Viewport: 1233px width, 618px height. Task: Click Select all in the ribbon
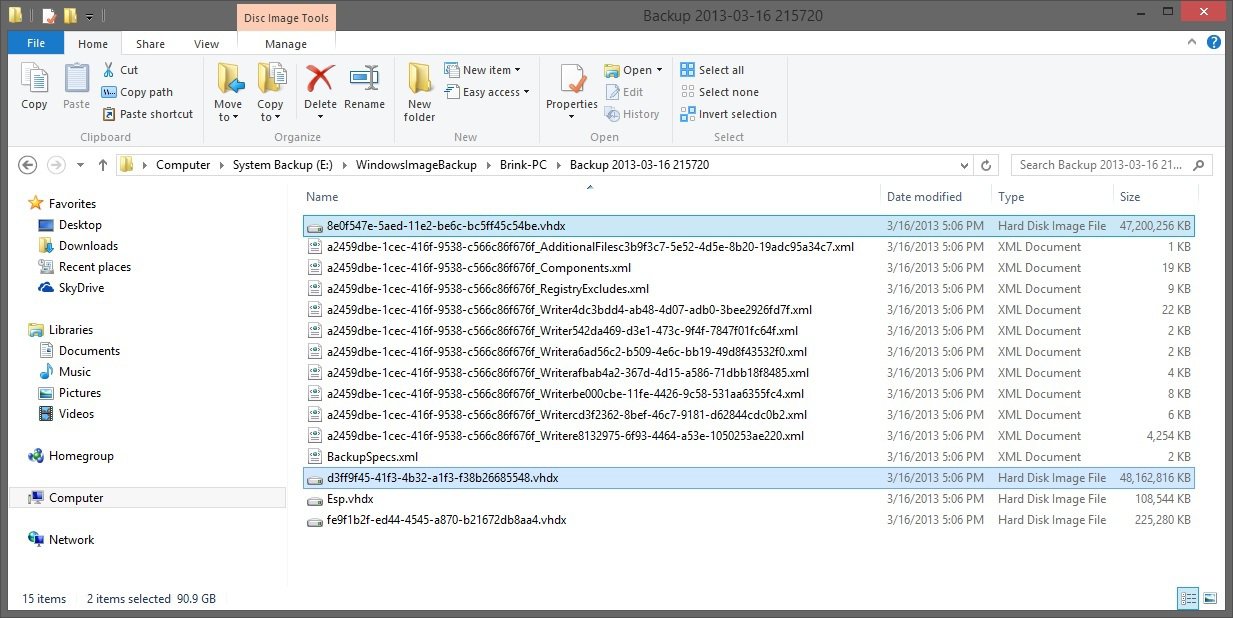coord(712,70)
